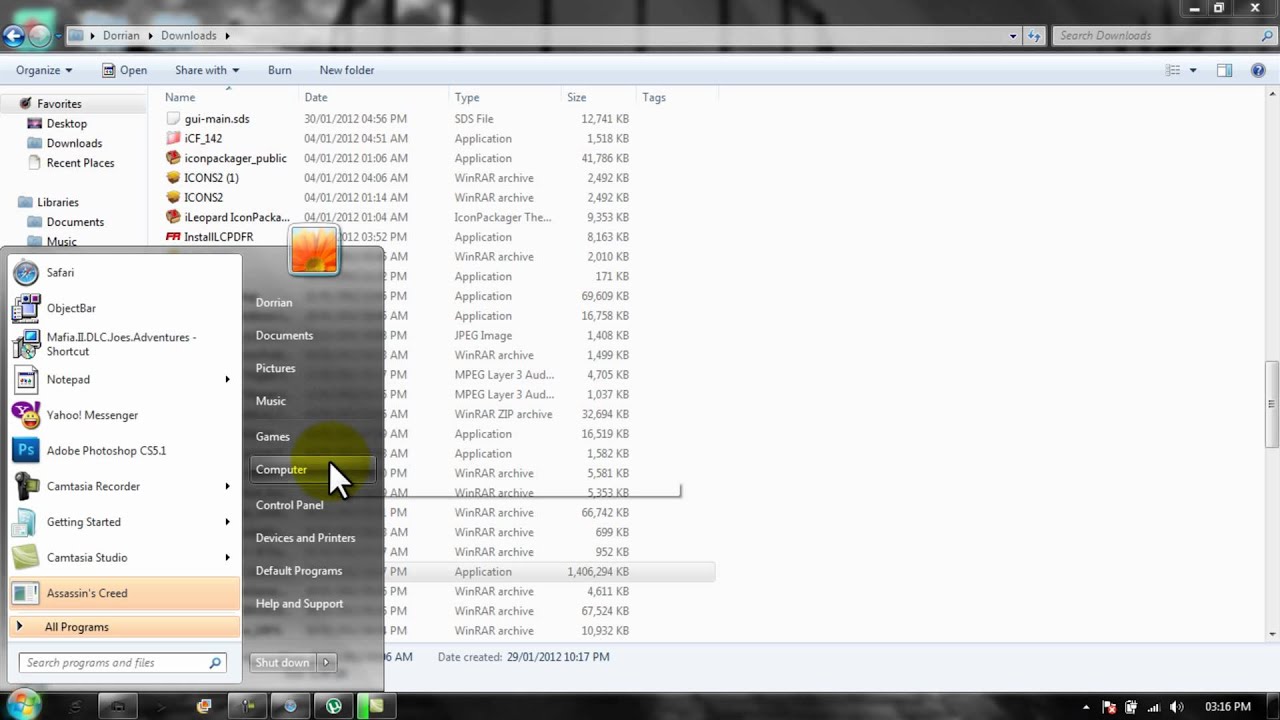Click the refresh button beside address bar
The image size is (1280, 720).
[1035, 36]
